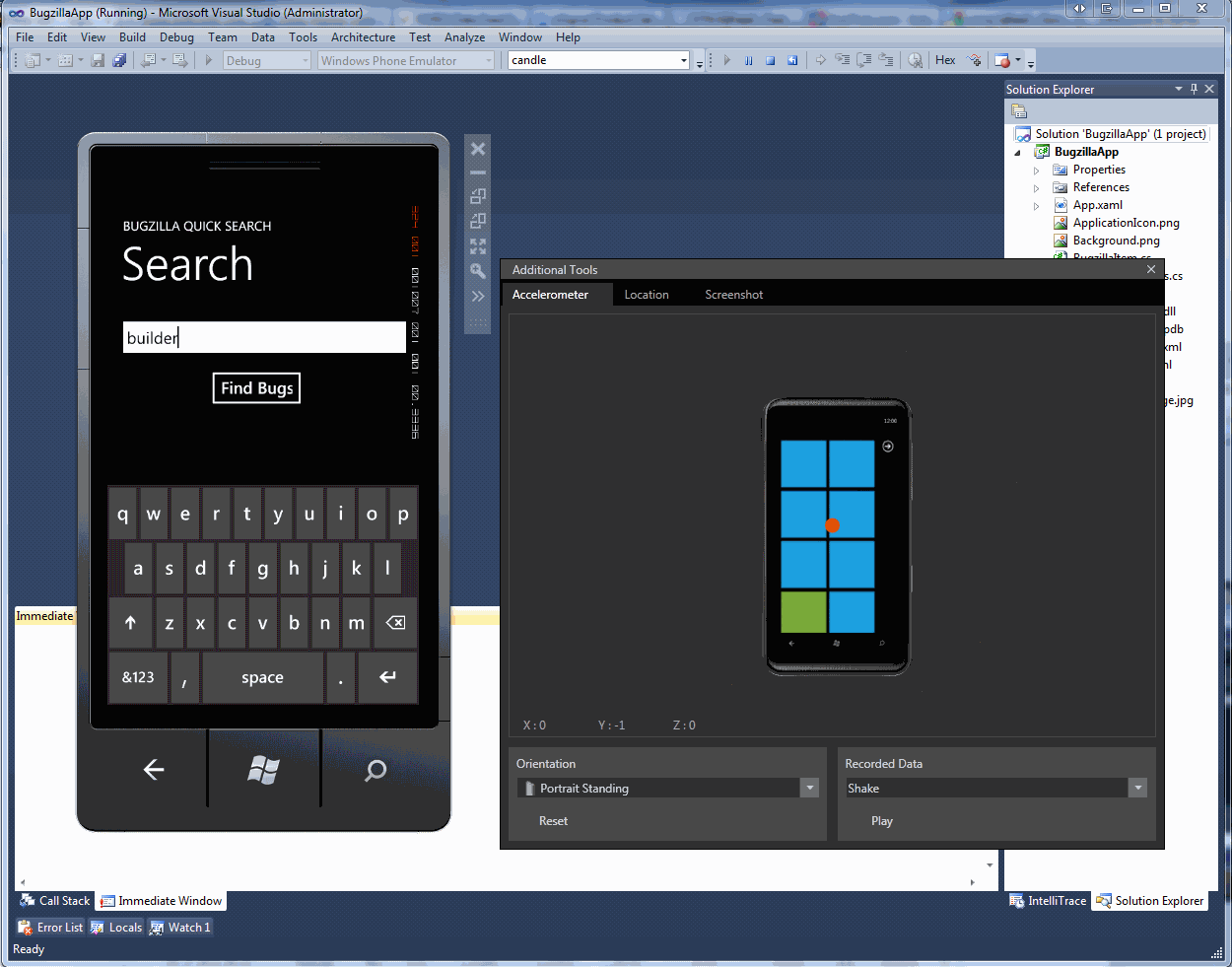Tap the phone's hardware Search button

376,770
